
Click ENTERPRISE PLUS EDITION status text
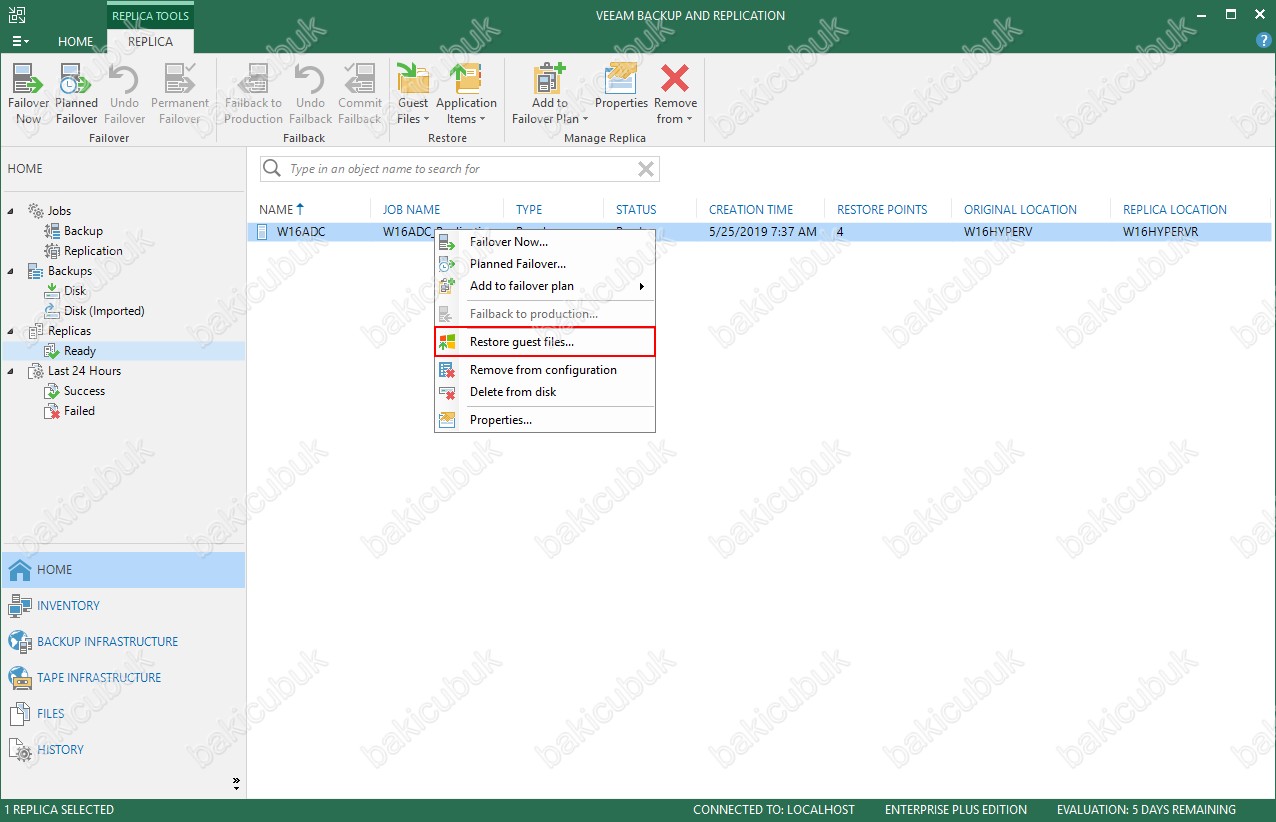point(956,810)
